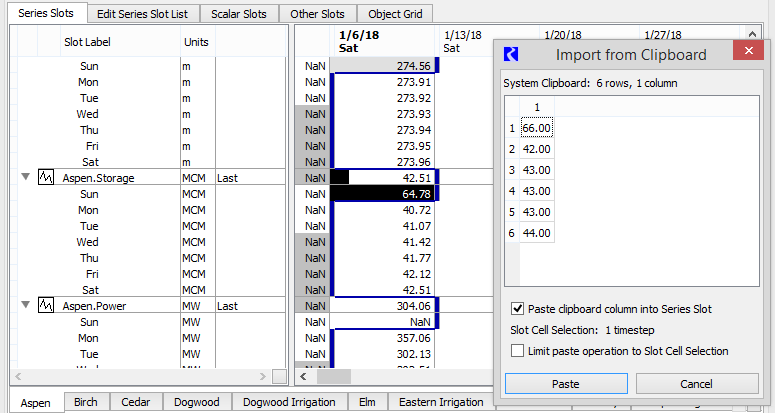
Task: Select clipboard cell containing 66.00
Action: 536,129
